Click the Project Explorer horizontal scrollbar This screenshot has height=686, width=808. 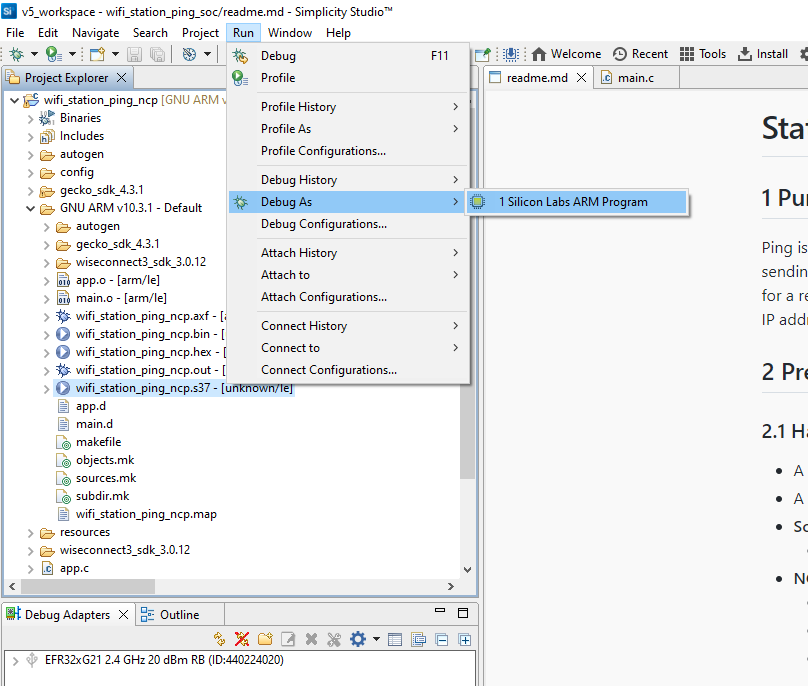(x=88, y=586)
